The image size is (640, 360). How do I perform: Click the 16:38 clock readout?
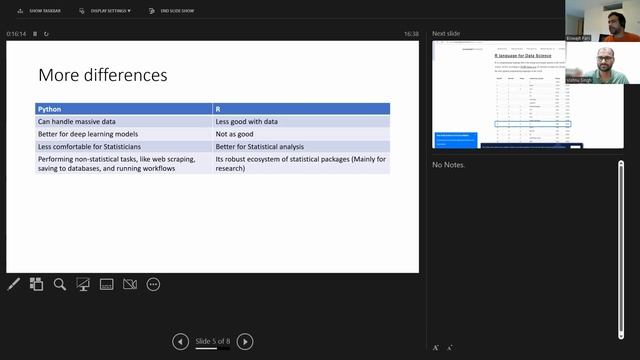(411, 34)
